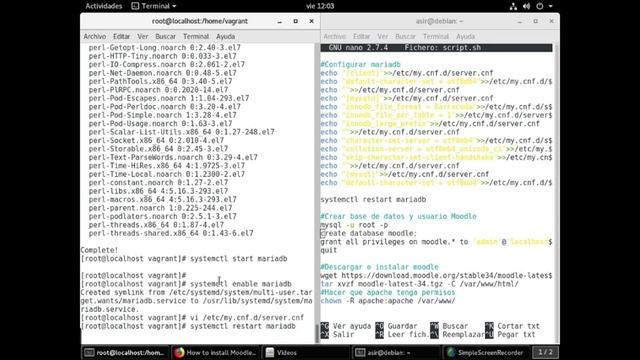Click the 1 / 2 workspace switcher
Viewport: 640px width, 360px height.
(545, 352)
